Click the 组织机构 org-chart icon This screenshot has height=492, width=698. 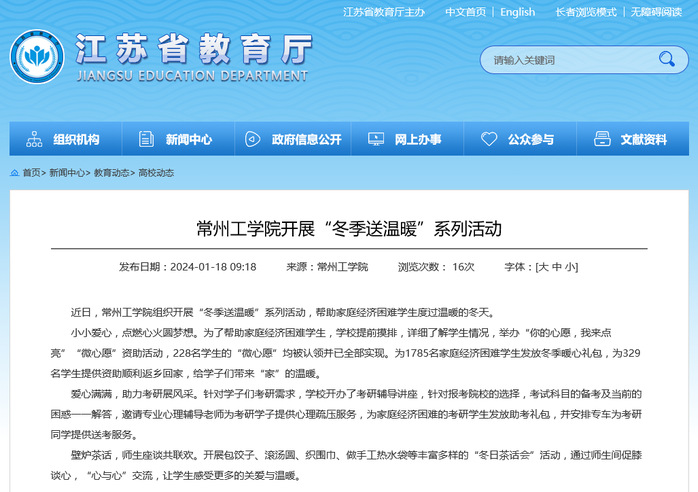click(35, 139)
